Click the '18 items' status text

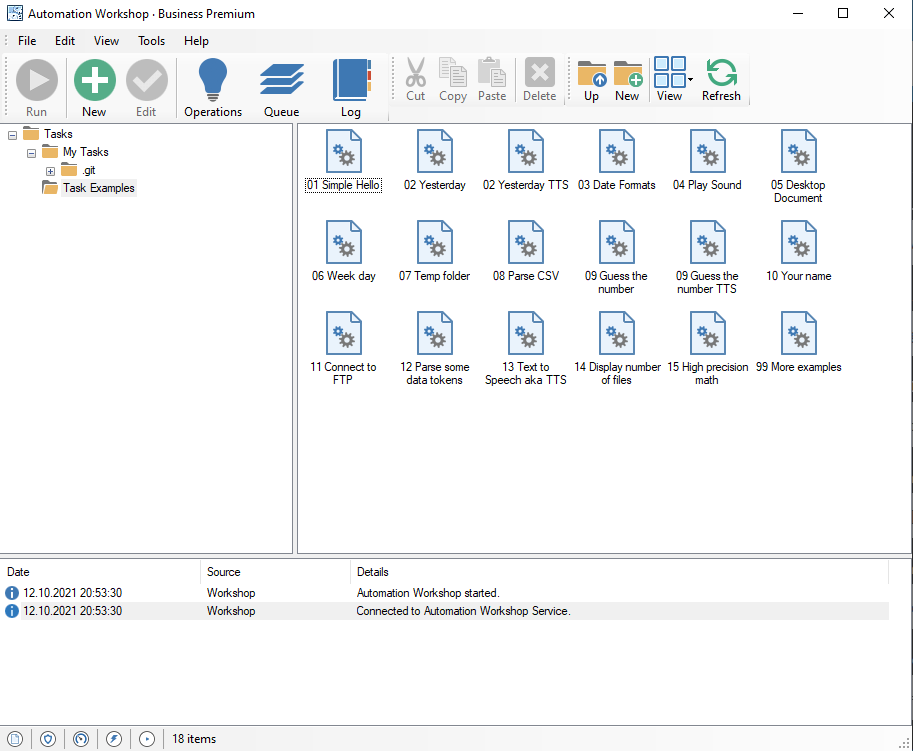click(194, 739)
